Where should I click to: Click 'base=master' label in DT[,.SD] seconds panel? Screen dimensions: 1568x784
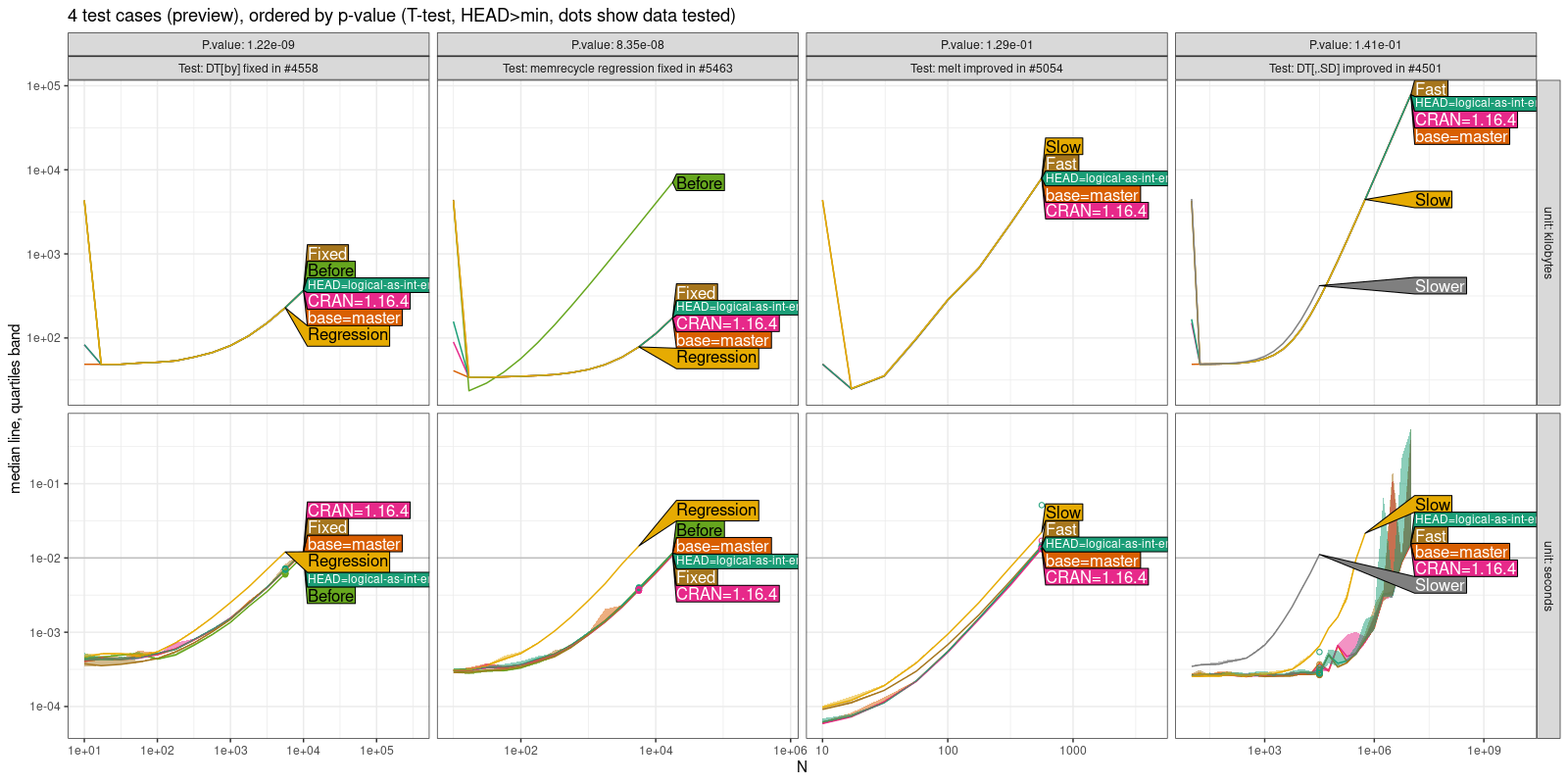pos(1461,553)
